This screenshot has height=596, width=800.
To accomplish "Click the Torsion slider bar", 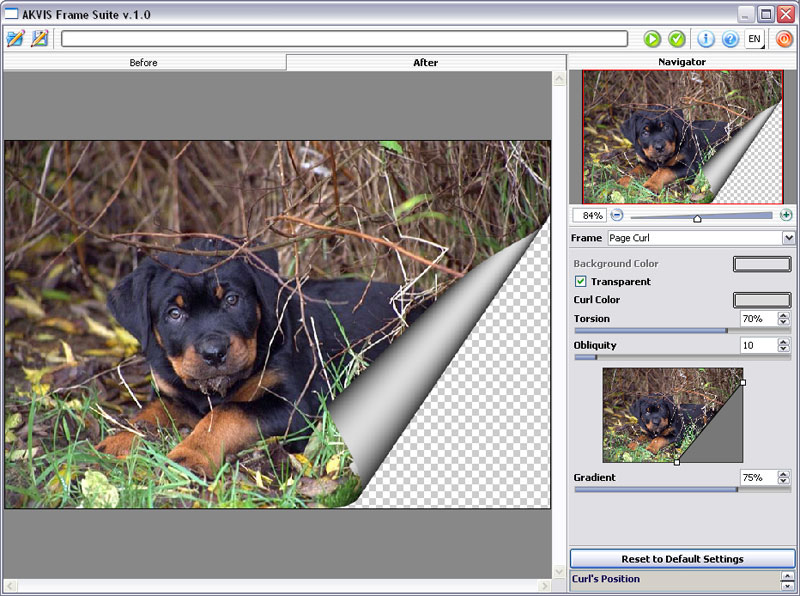I will click(683, 331).
